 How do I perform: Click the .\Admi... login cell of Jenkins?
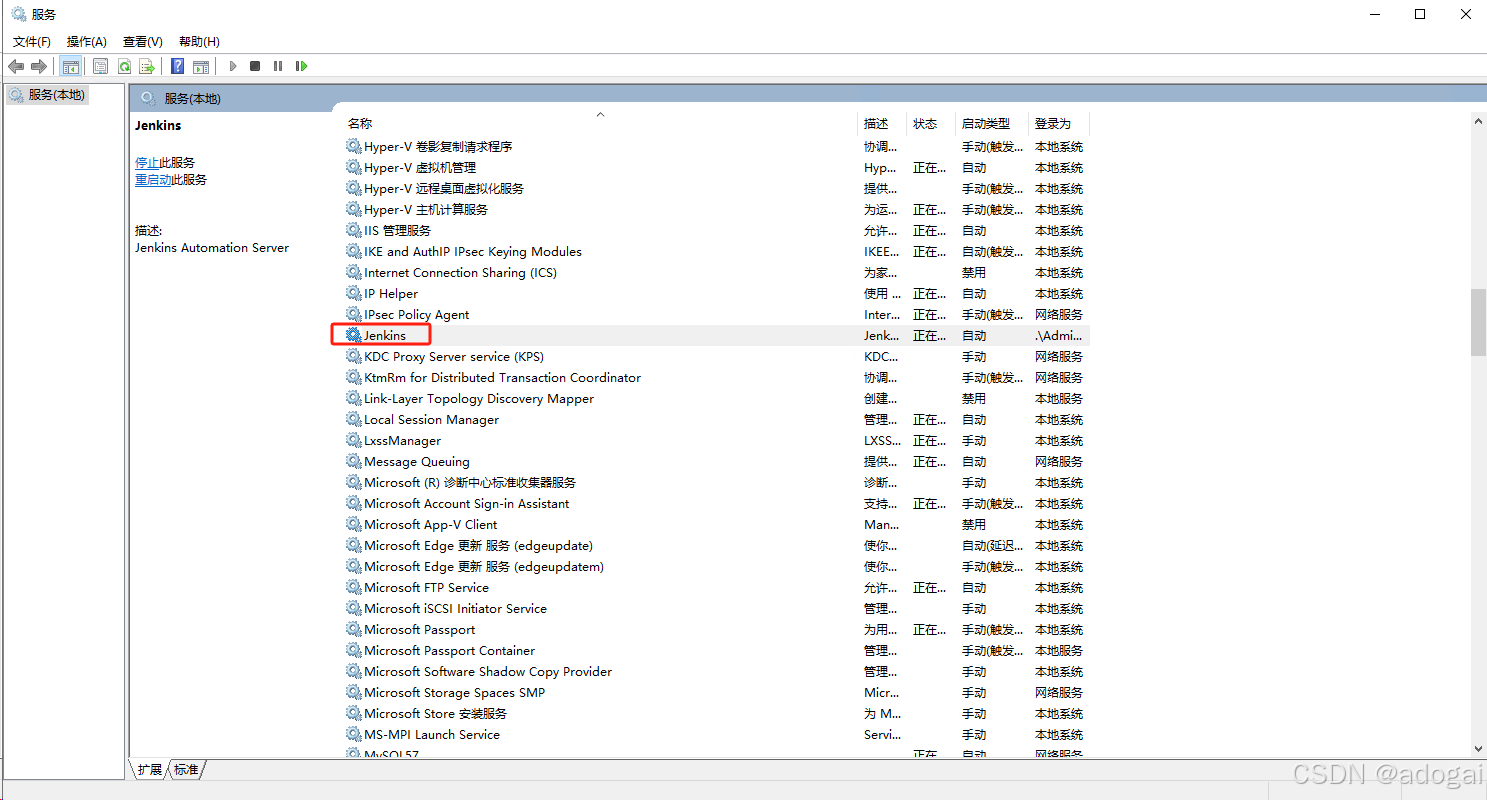point(1059,335)
